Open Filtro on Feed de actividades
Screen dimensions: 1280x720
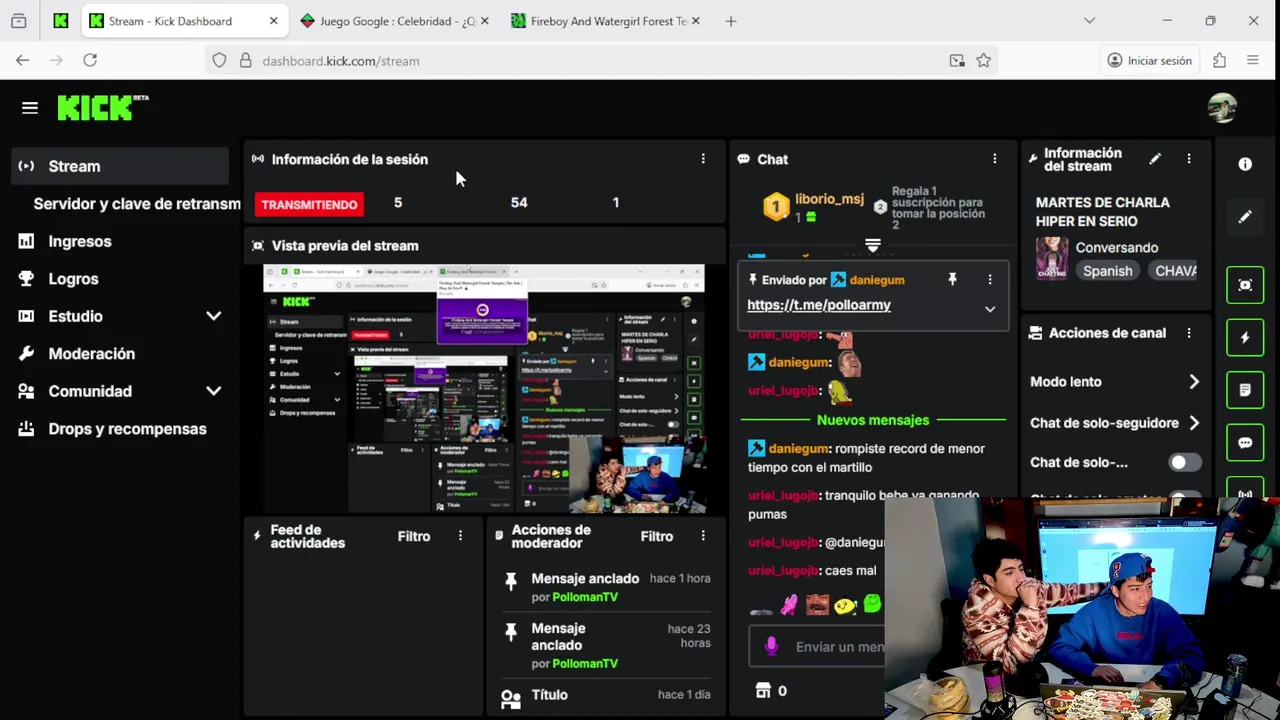(414, 536)
